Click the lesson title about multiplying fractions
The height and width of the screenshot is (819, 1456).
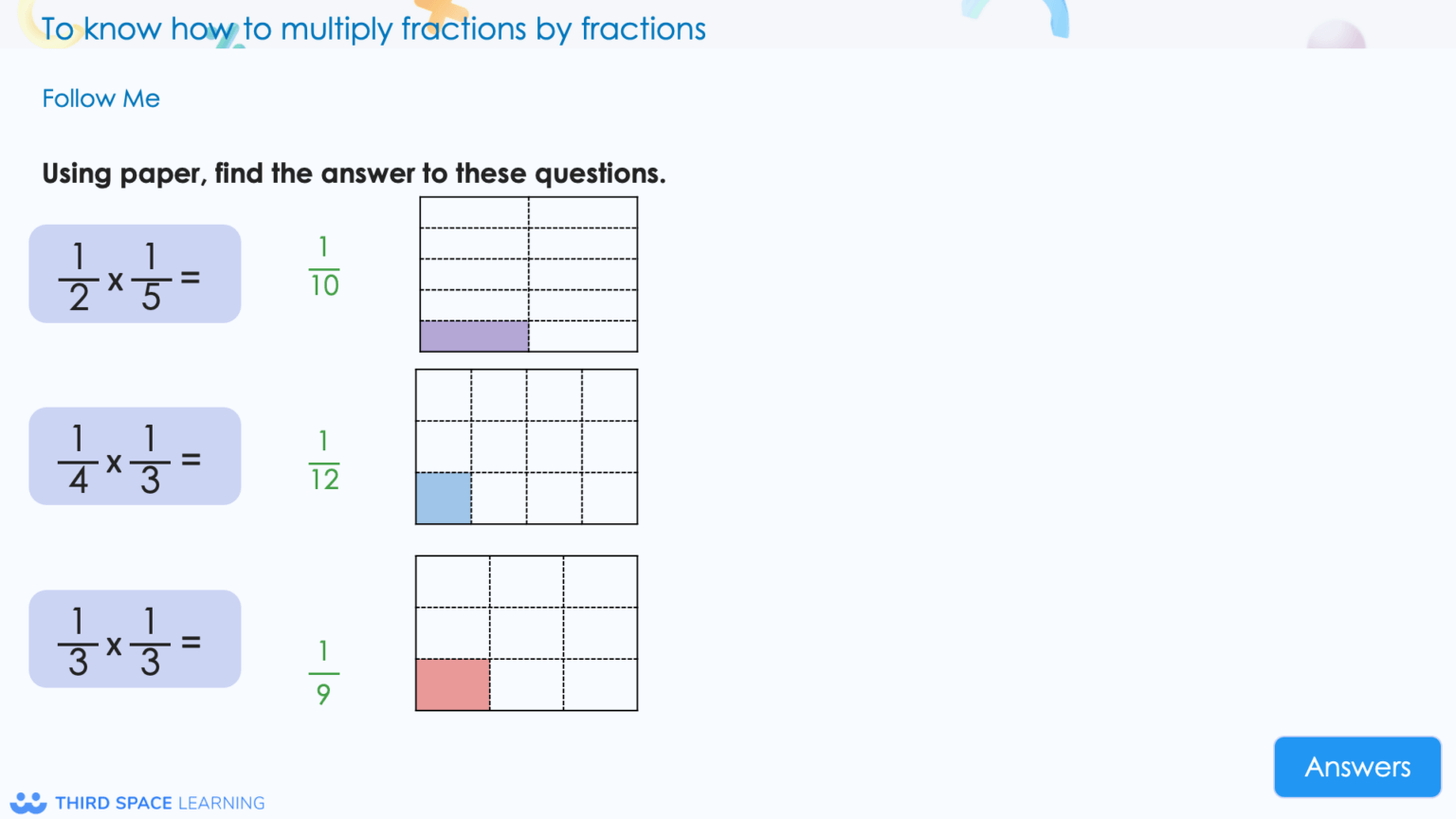(x=373, y=28)
